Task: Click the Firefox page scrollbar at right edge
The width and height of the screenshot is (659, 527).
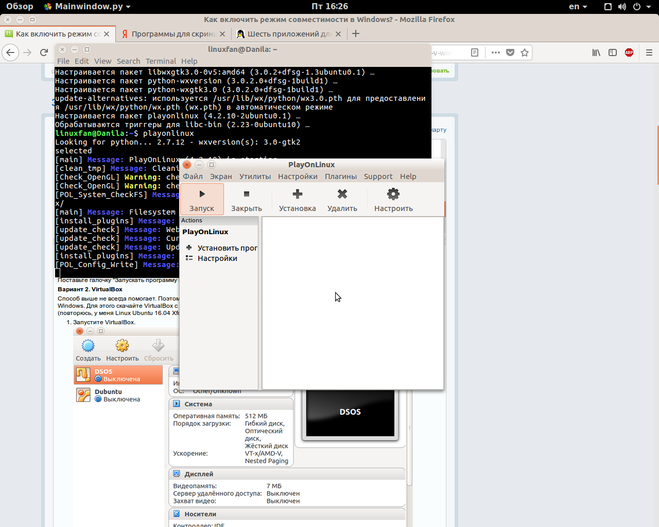Action: click(657, 155)
